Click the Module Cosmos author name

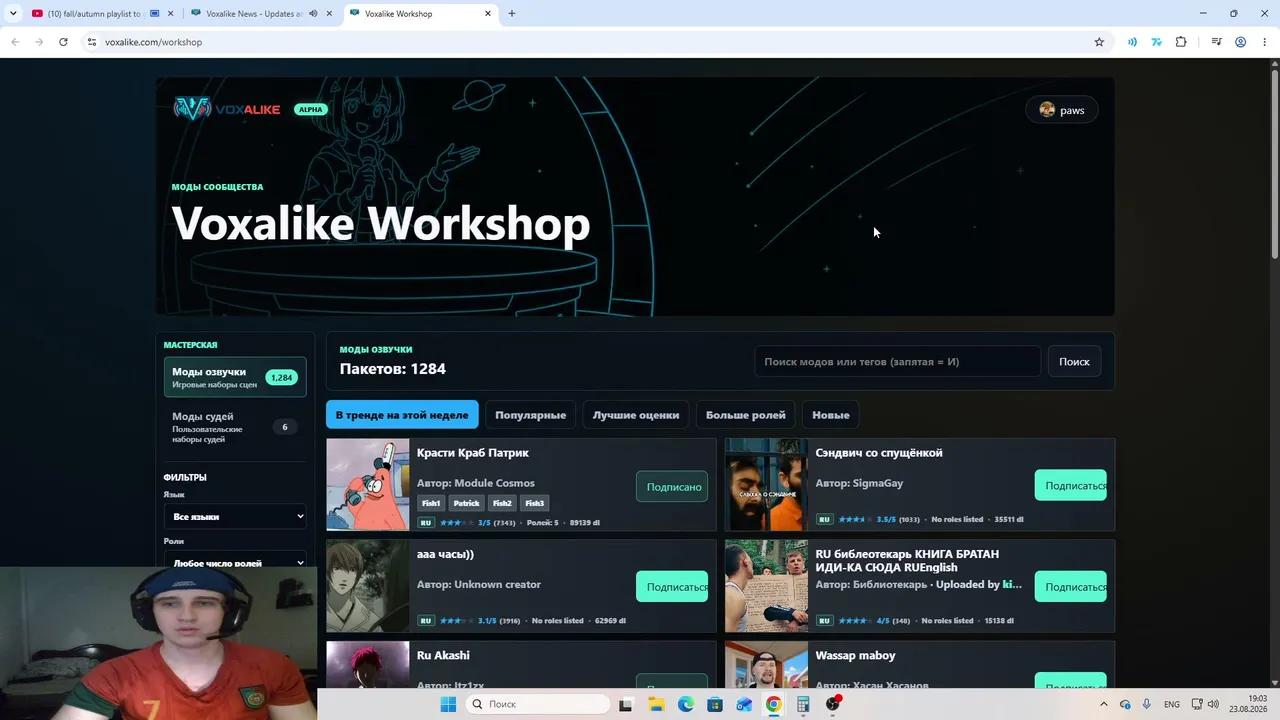pos(494,483)
